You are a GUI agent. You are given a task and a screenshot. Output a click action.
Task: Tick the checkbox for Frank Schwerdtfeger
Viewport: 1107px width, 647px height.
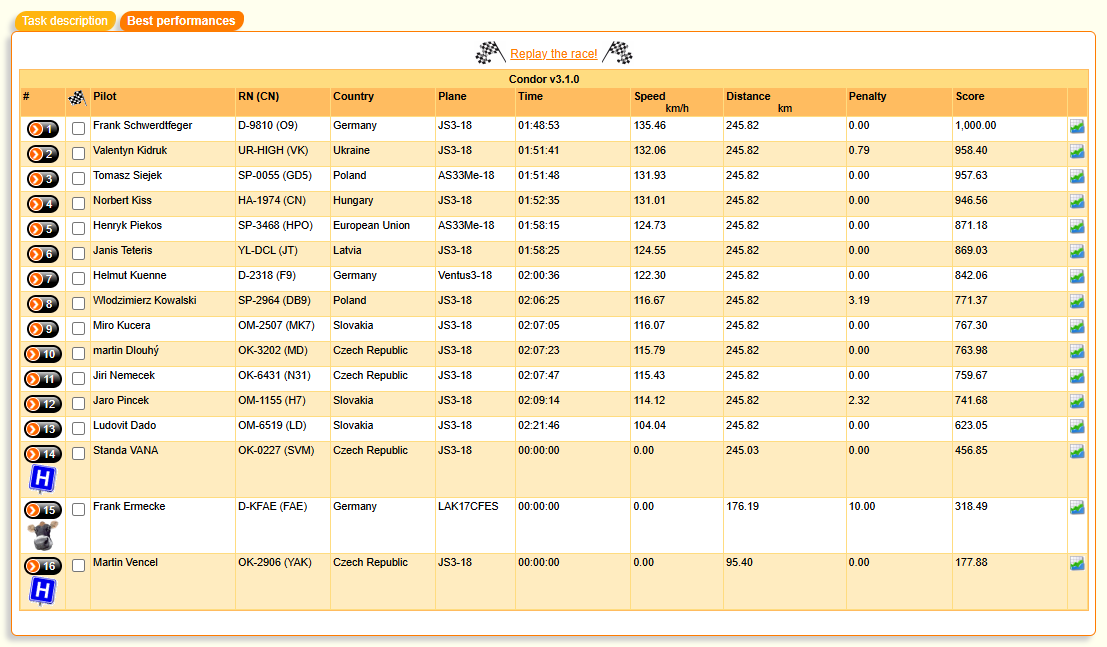pos(78,129)
